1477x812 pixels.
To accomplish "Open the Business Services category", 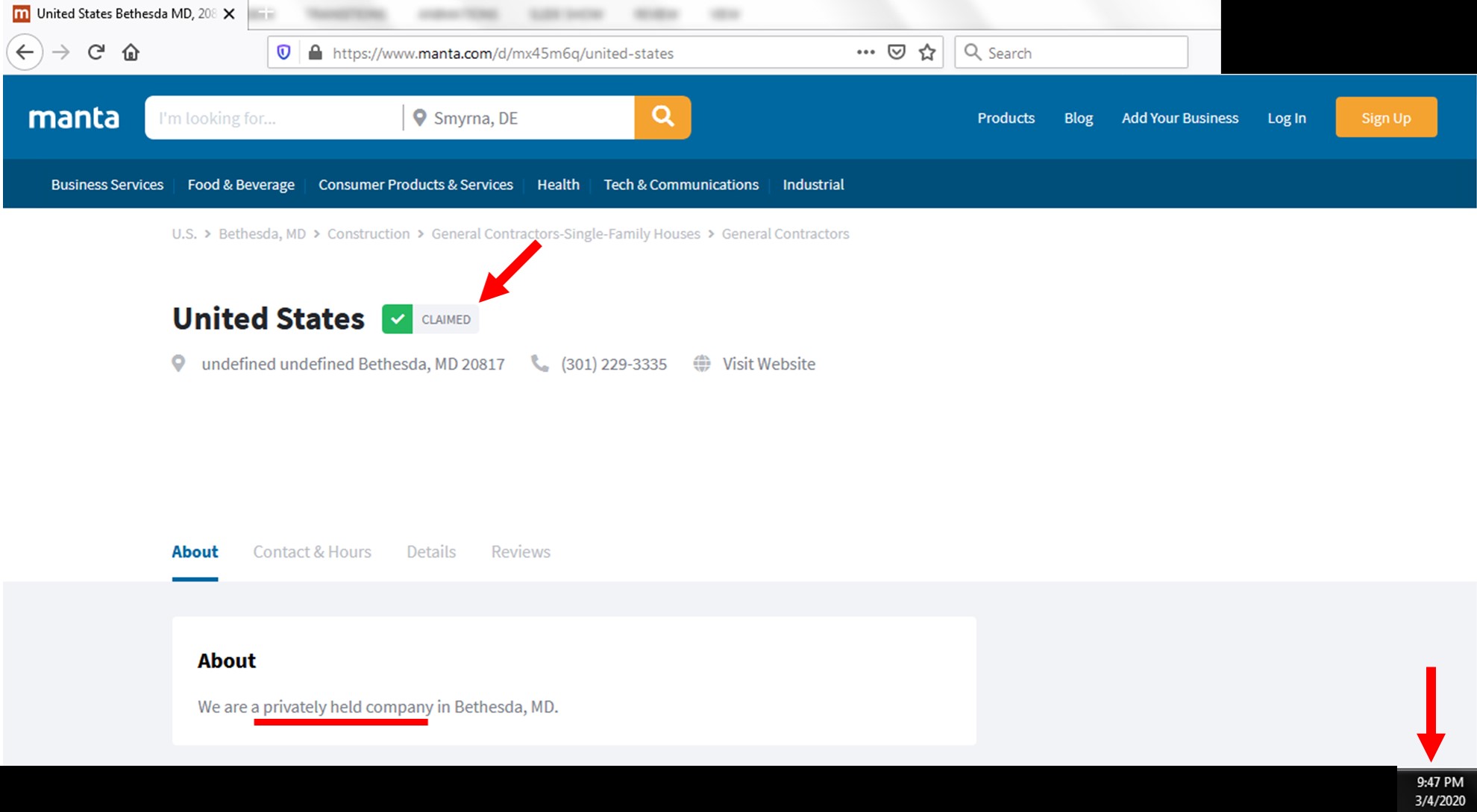I will 107,184.
